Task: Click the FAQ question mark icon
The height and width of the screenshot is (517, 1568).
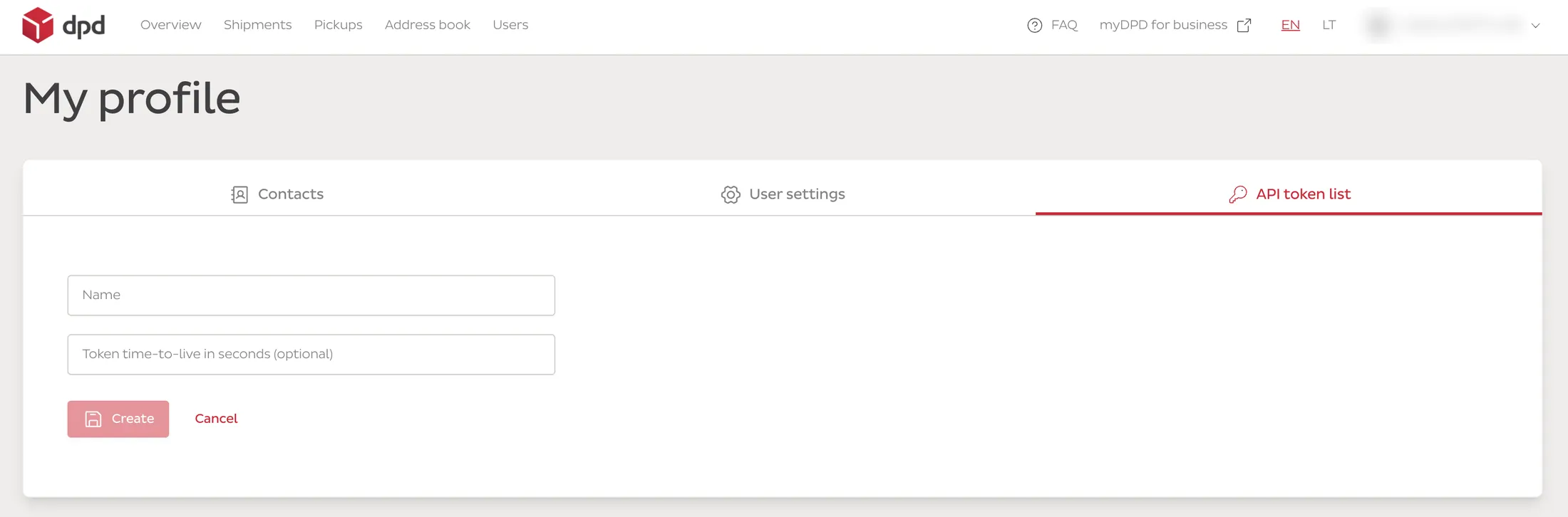Action: pyautogui.click(x=1034, y=26)
